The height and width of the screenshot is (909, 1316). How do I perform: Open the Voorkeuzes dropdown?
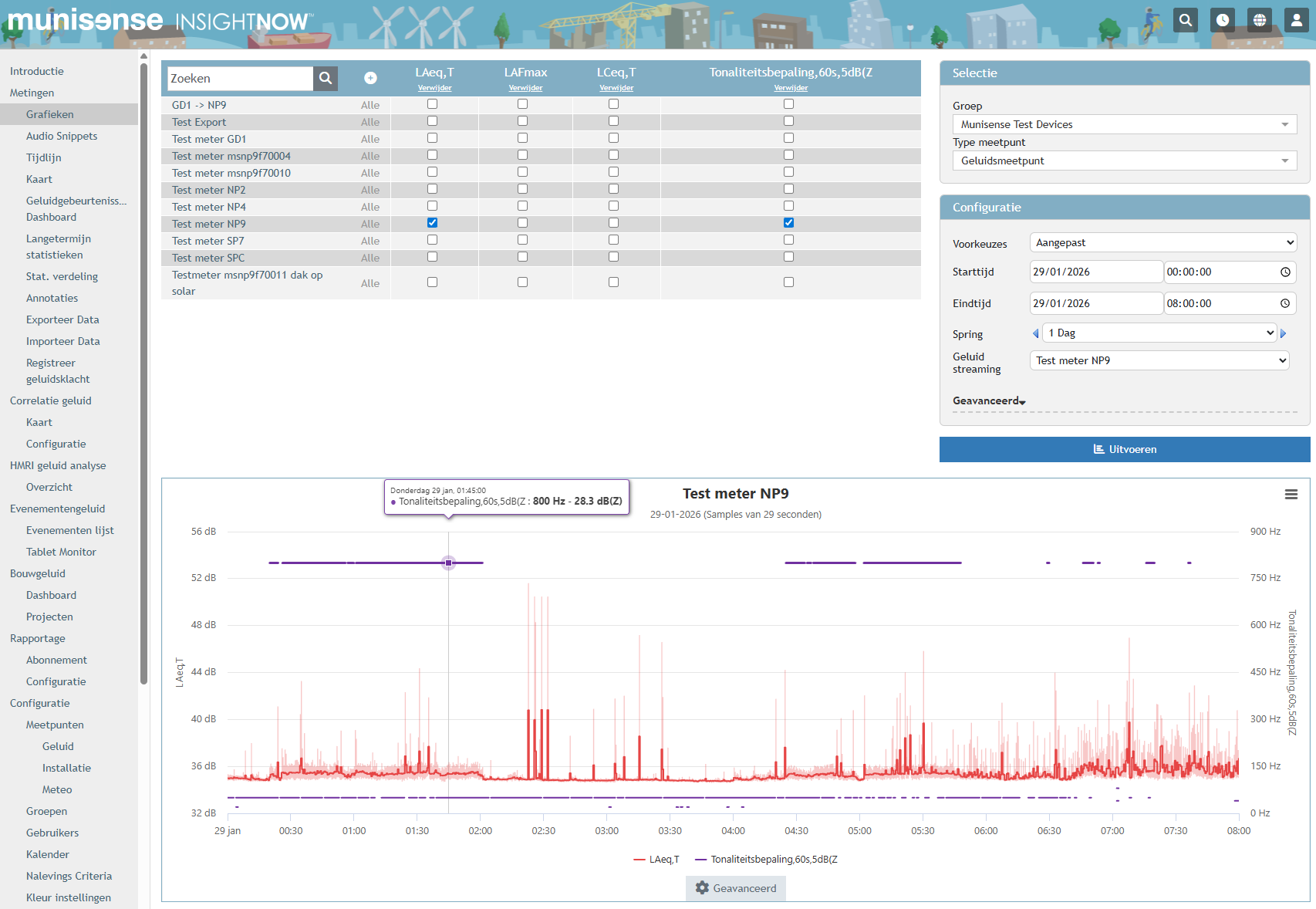pos(1162,242)
